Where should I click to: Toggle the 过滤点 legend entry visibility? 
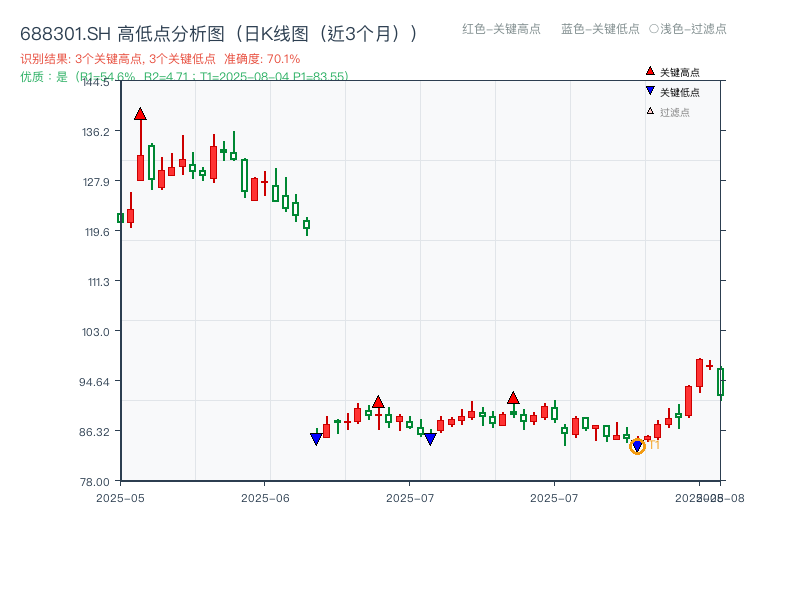675,109
